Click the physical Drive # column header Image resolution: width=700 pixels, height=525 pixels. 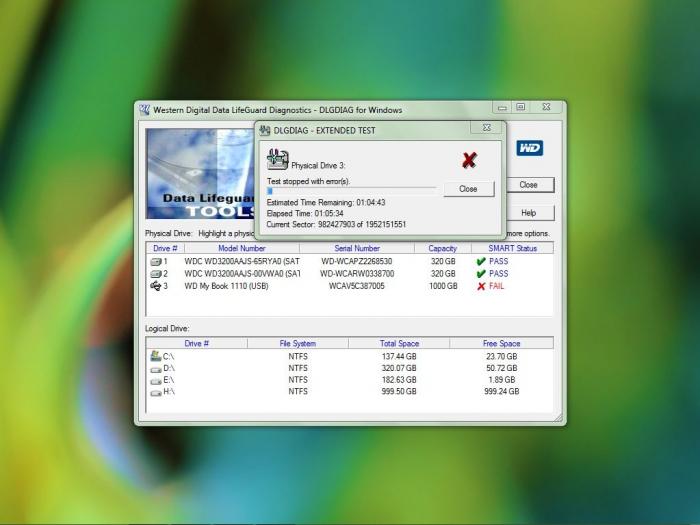[x=165, y=248]
